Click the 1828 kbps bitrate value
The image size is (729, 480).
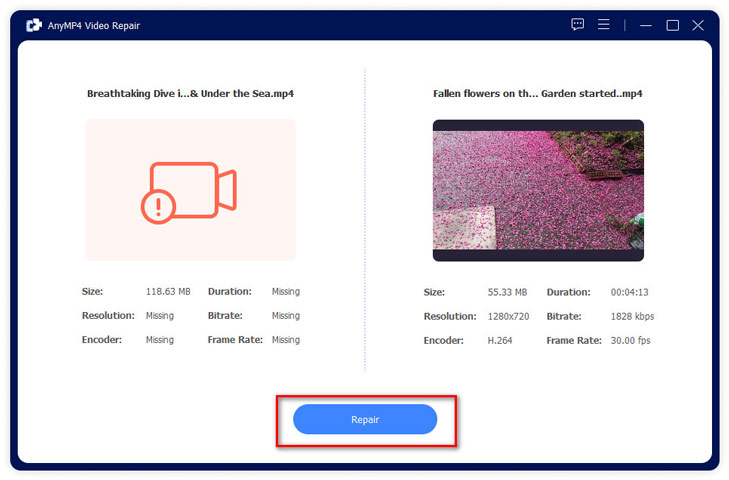(633, 316)
